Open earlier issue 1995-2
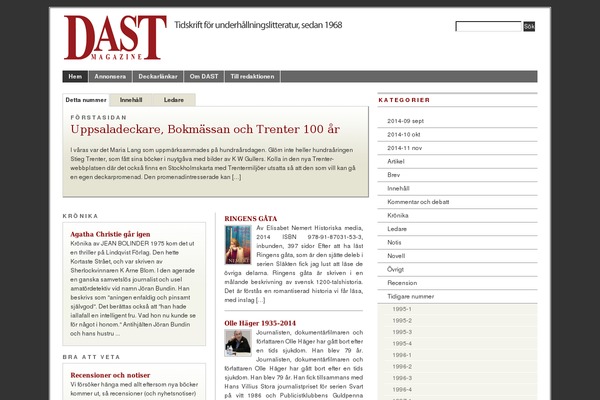 tap(402, 321)
